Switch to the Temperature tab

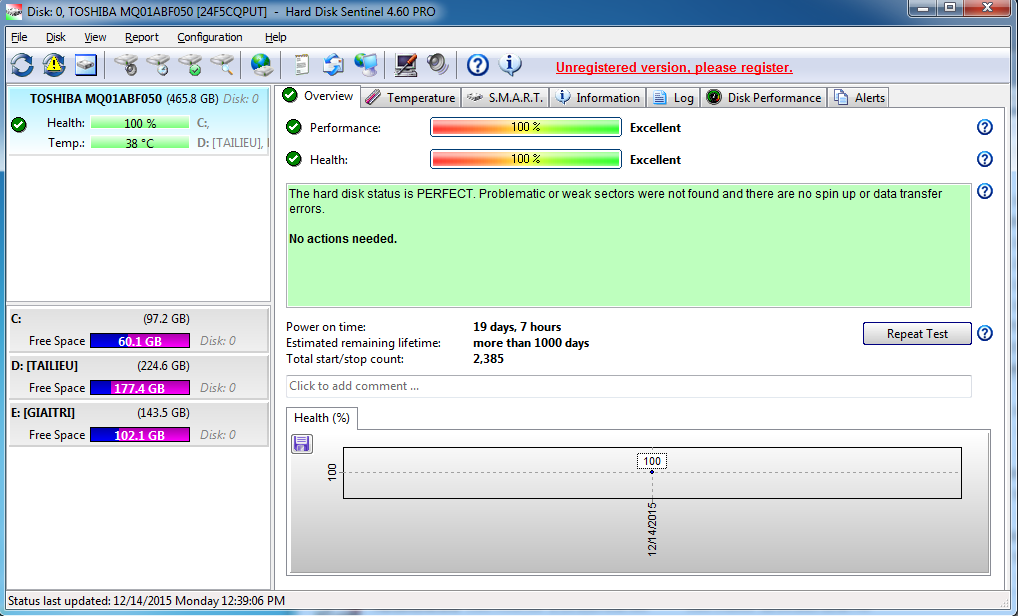(x=411, y=97)
